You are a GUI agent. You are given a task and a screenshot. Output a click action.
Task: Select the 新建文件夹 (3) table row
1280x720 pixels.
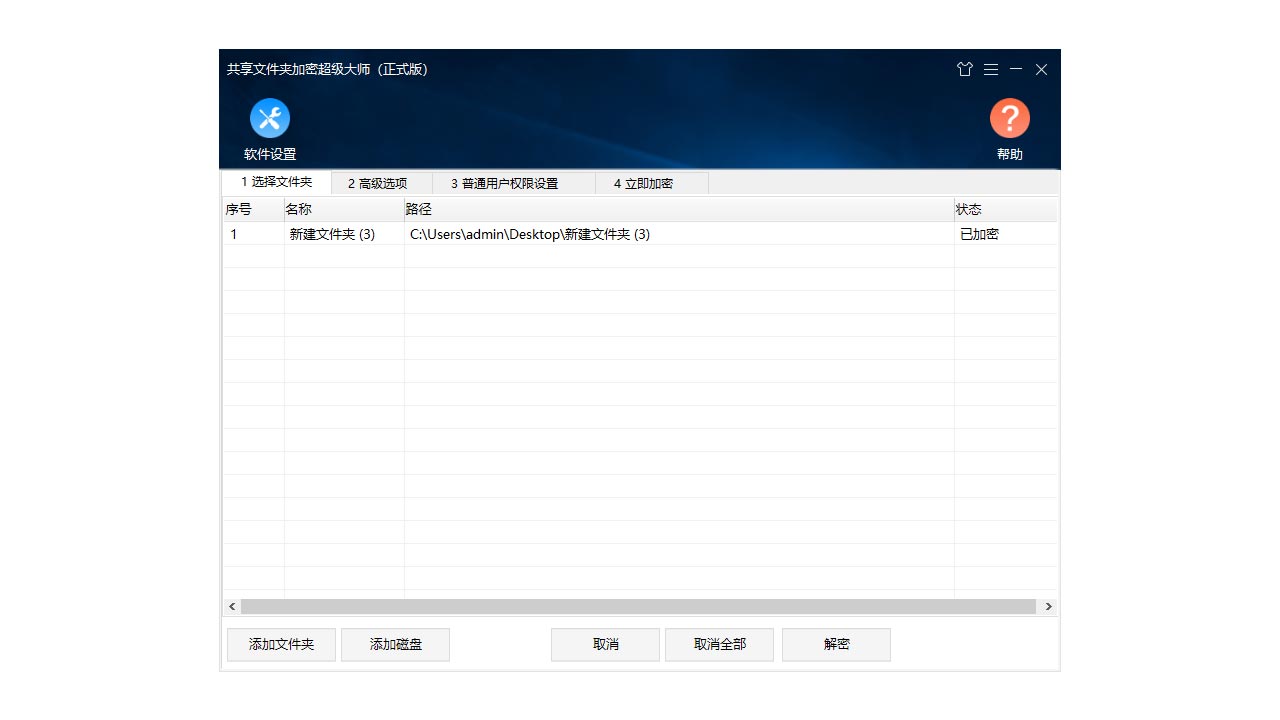point(600,233)
